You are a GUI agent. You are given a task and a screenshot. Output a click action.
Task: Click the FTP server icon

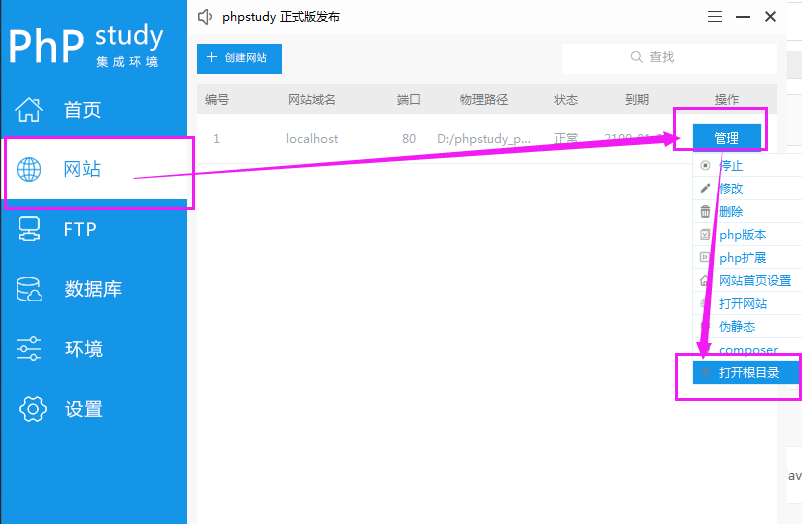tap(29, 229)
